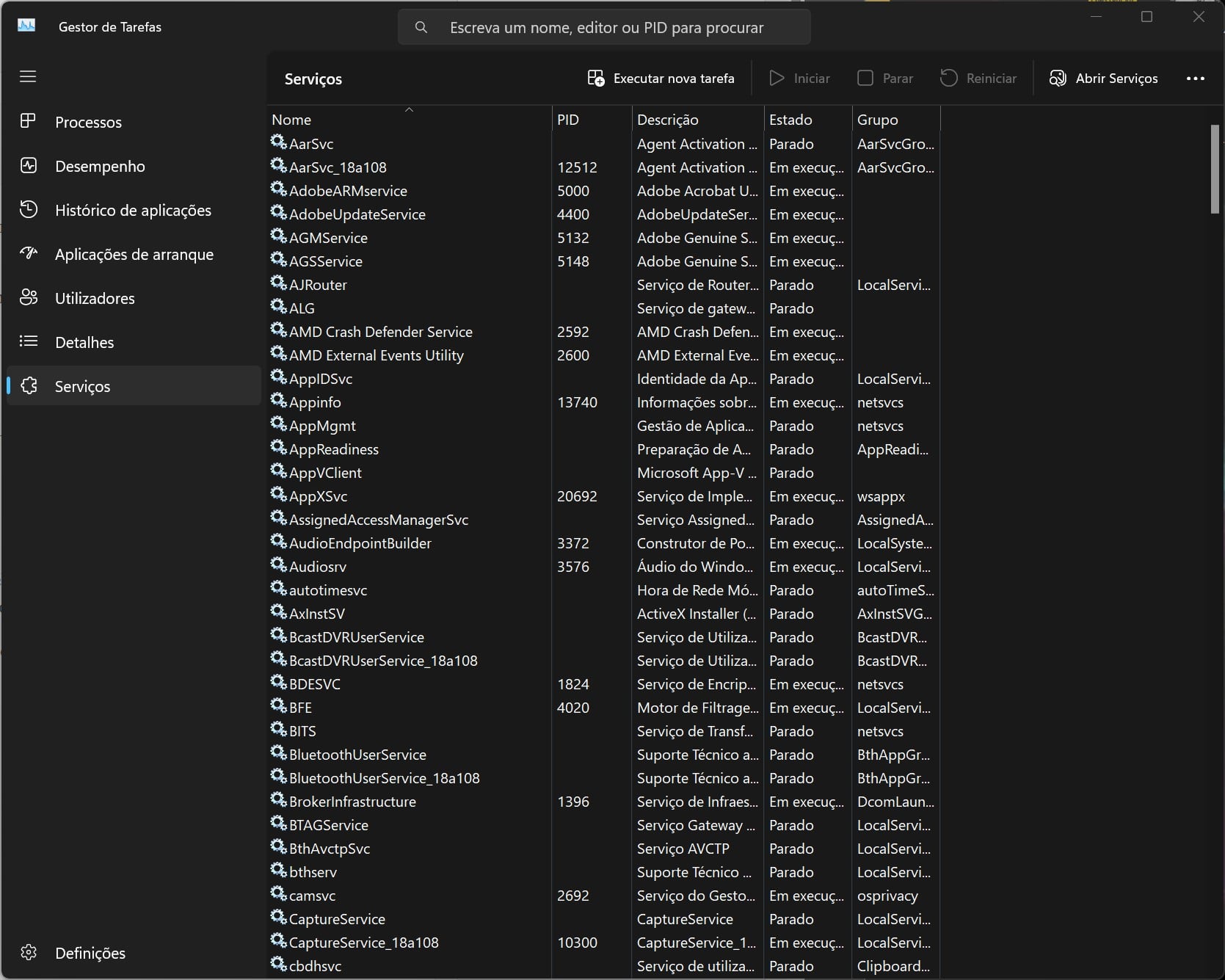Image resolution: width=1225 pixels, height=980 pixels.
Task: Open Histórico de aplicações icon
Action: click(28, 210)
